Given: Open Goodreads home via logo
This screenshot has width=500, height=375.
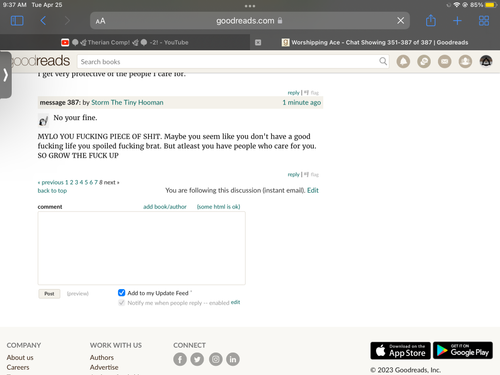Looking at the screenshot, I should click(x=40, y=61).
